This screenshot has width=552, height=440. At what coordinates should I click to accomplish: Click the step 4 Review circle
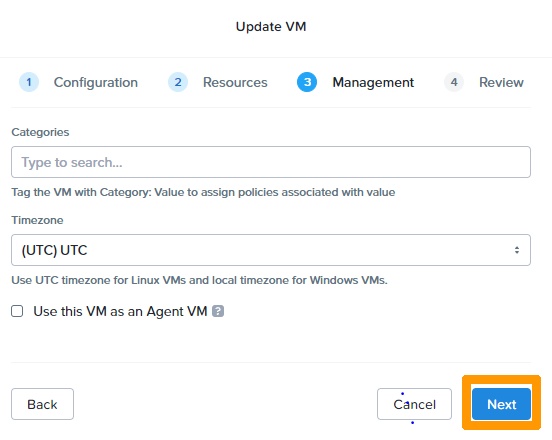point(454,82)
